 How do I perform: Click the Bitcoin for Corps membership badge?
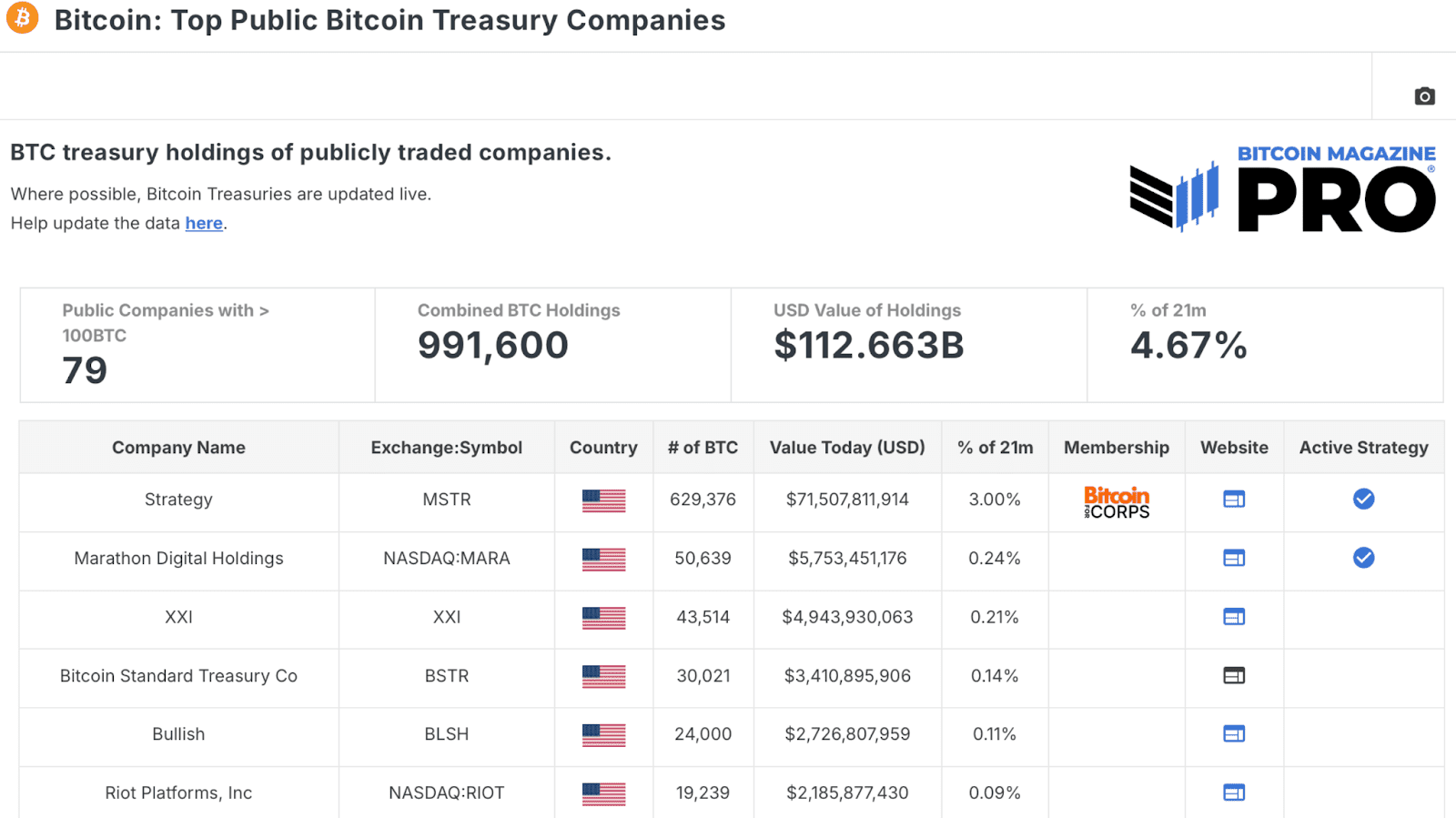1116,501
